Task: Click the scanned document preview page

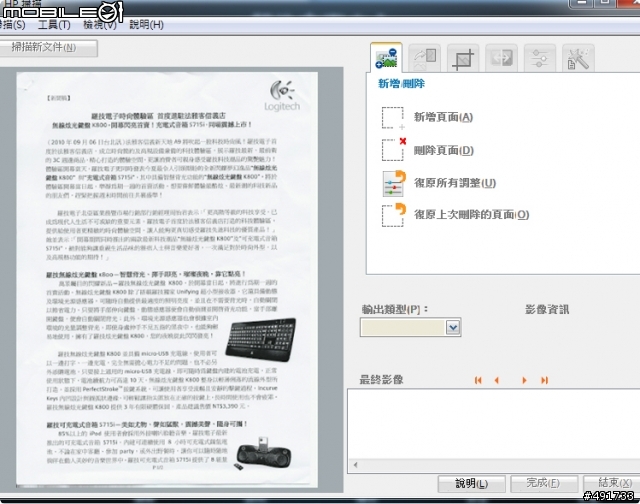Action: 167,279
